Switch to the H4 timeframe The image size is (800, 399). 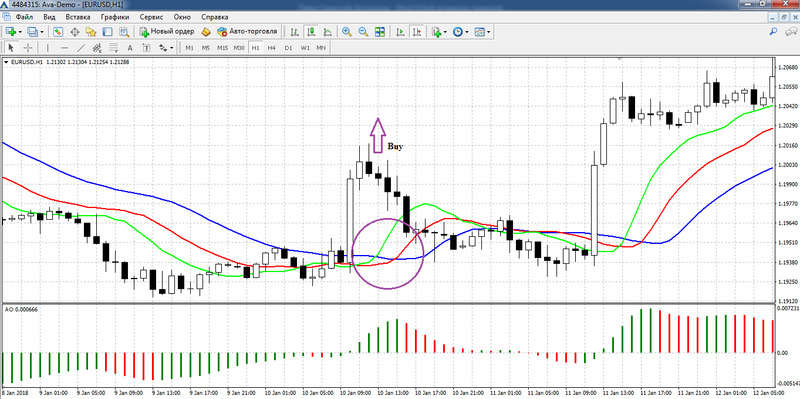[271, 47]
